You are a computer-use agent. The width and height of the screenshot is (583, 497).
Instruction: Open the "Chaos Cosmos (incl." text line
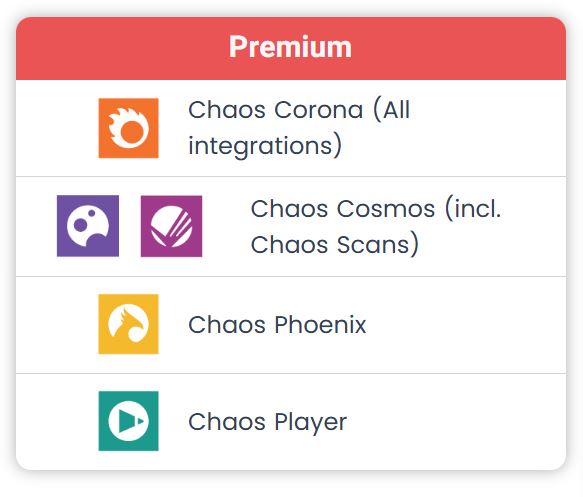[376, 209]
